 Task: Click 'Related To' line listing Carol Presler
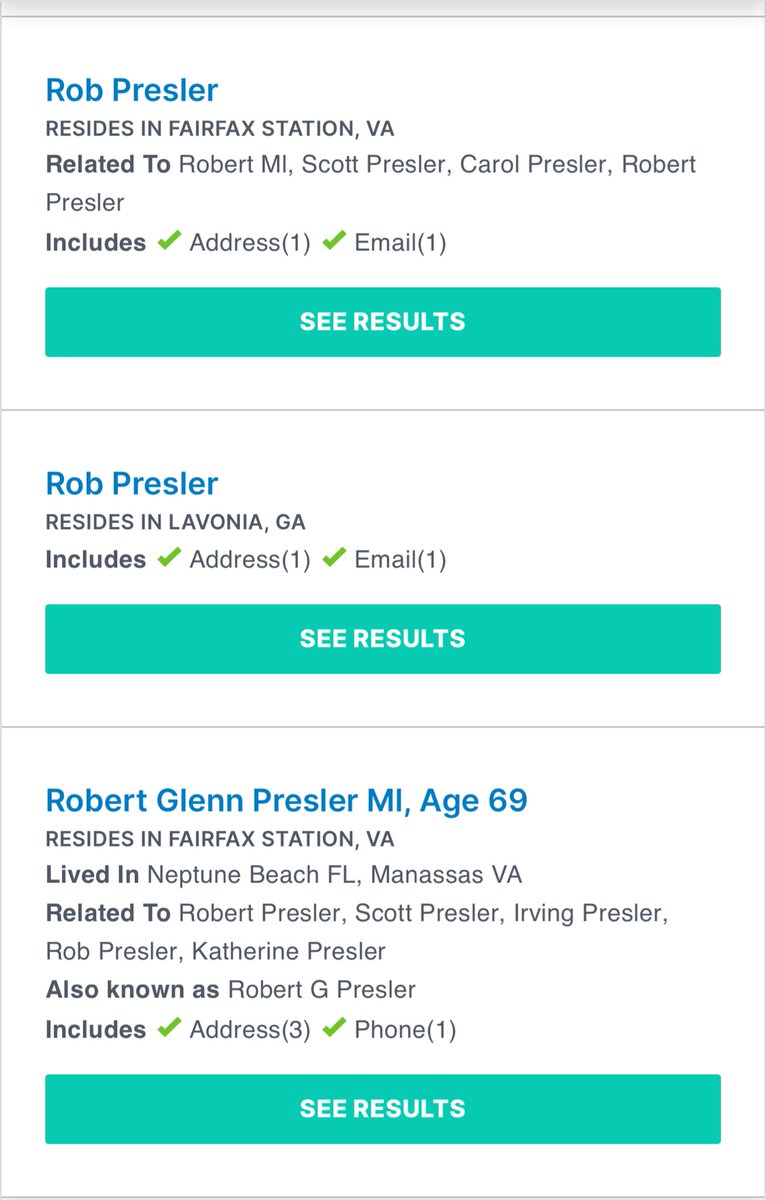coord(370,165)
